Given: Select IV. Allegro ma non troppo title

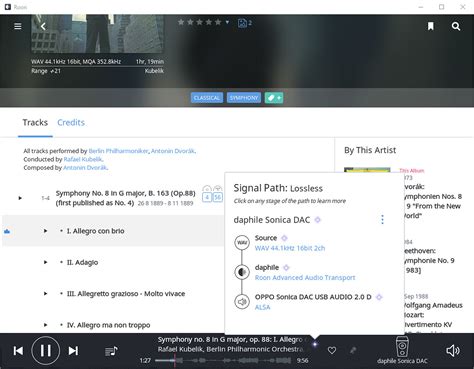Looking at the screenshot, I should pyautogui.click(x=108, y=325).
